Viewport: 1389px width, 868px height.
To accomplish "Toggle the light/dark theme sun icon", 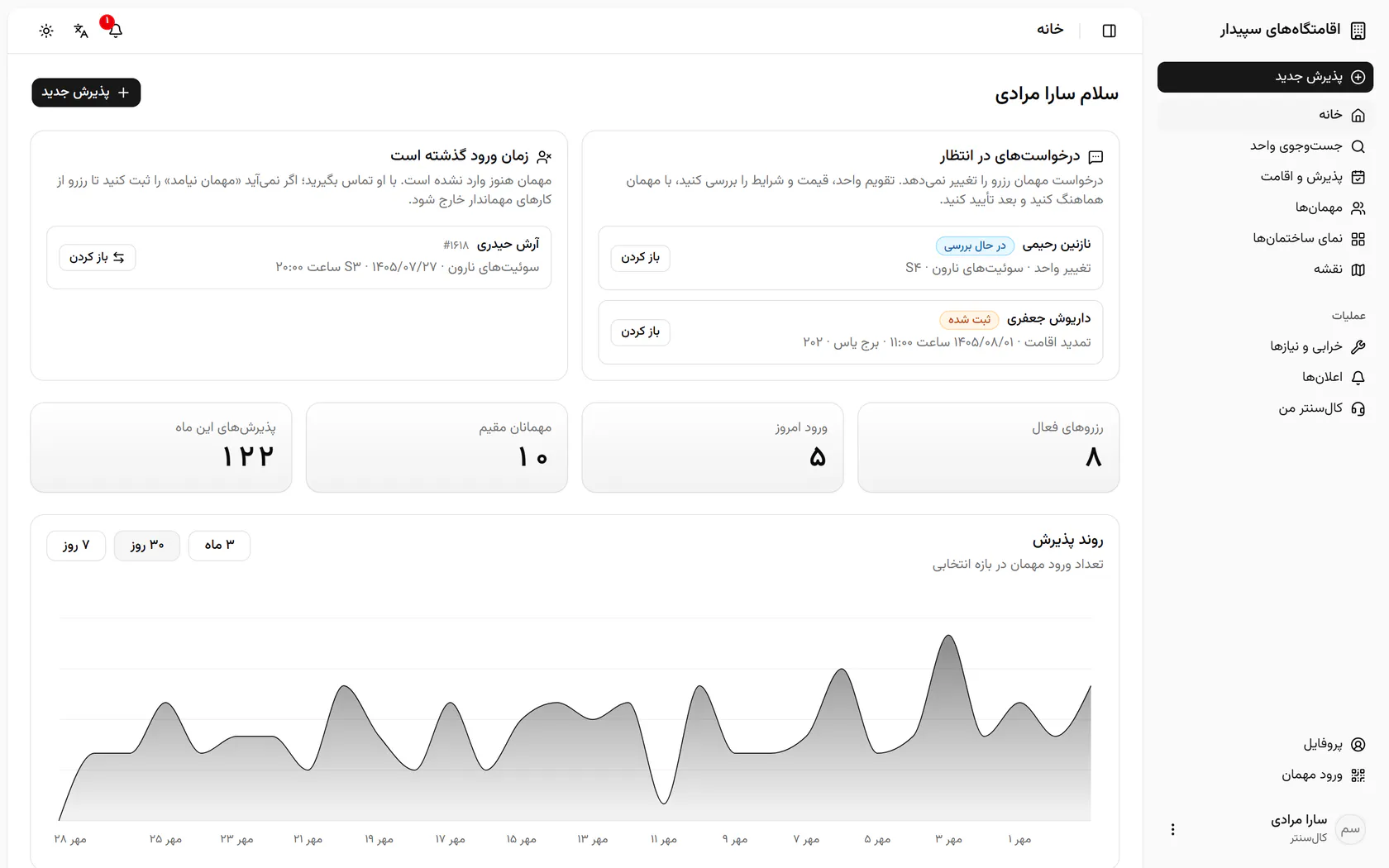I will (46, 31).
